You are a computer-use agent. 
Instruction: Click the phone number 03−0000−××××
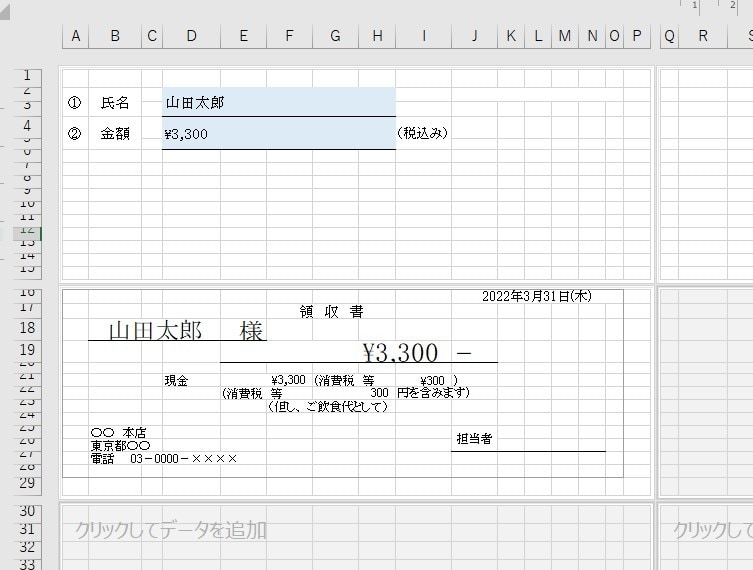click(x=183, y=459)
